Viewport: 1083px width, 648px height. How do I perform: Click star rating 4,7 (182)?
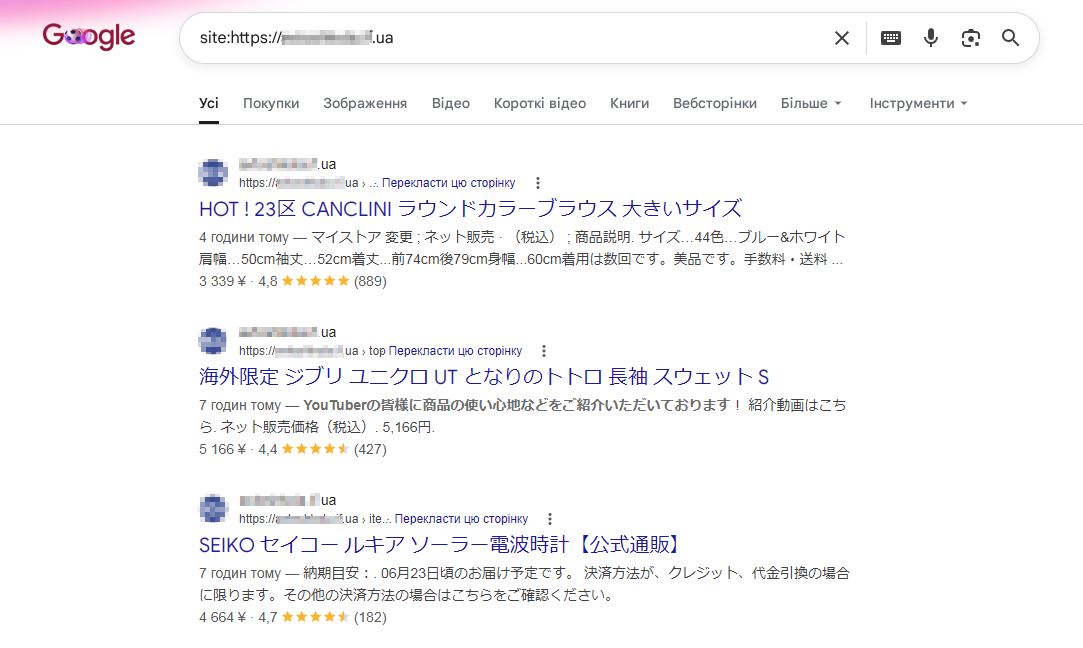coord(323,617)
